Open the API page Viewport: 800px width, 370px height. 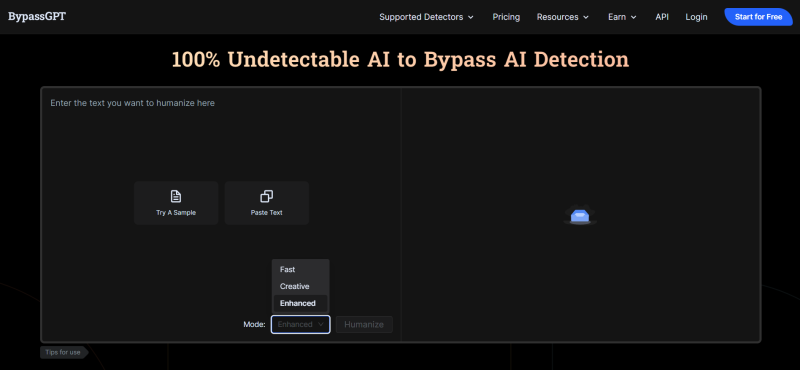pyautogui.click(x=662, y=17)
